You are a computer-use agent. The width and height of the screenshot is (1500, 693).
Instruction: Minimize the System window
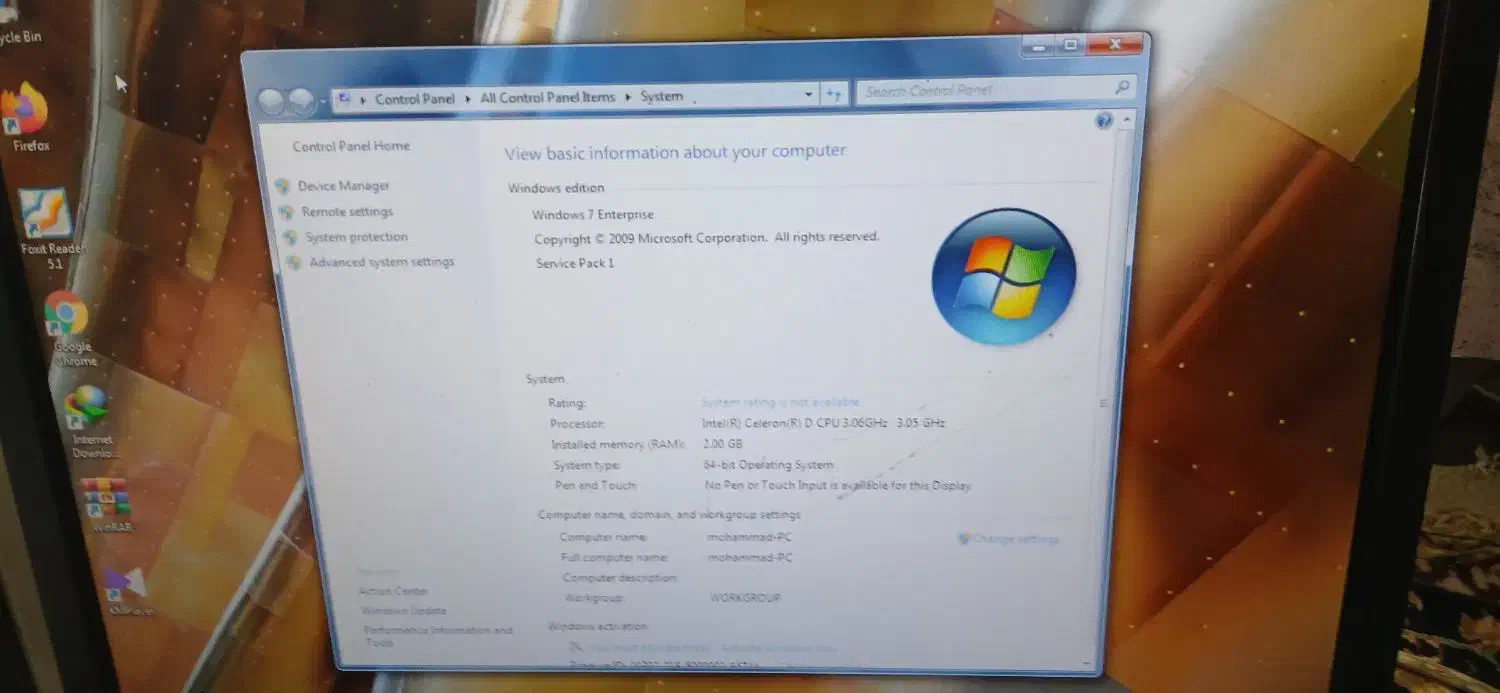(x=1037, y=46)
